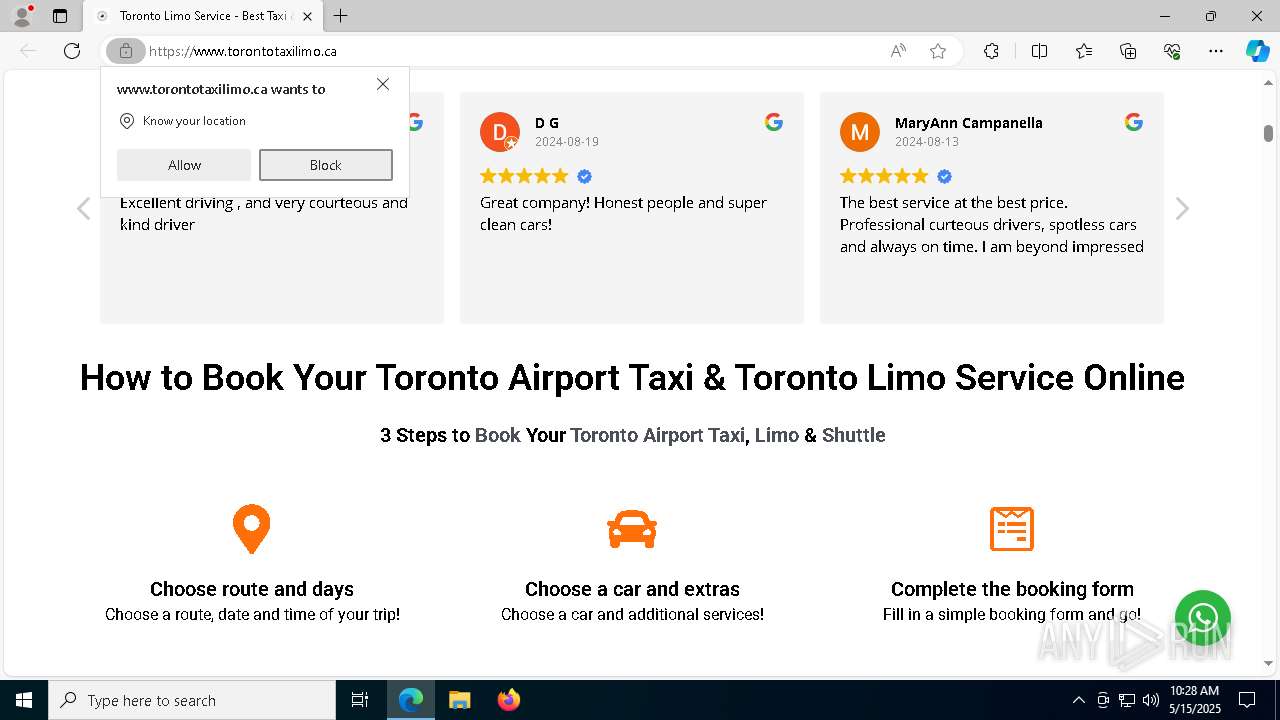
Task: Open Settings and more menu
Action: coord(1216,51)
